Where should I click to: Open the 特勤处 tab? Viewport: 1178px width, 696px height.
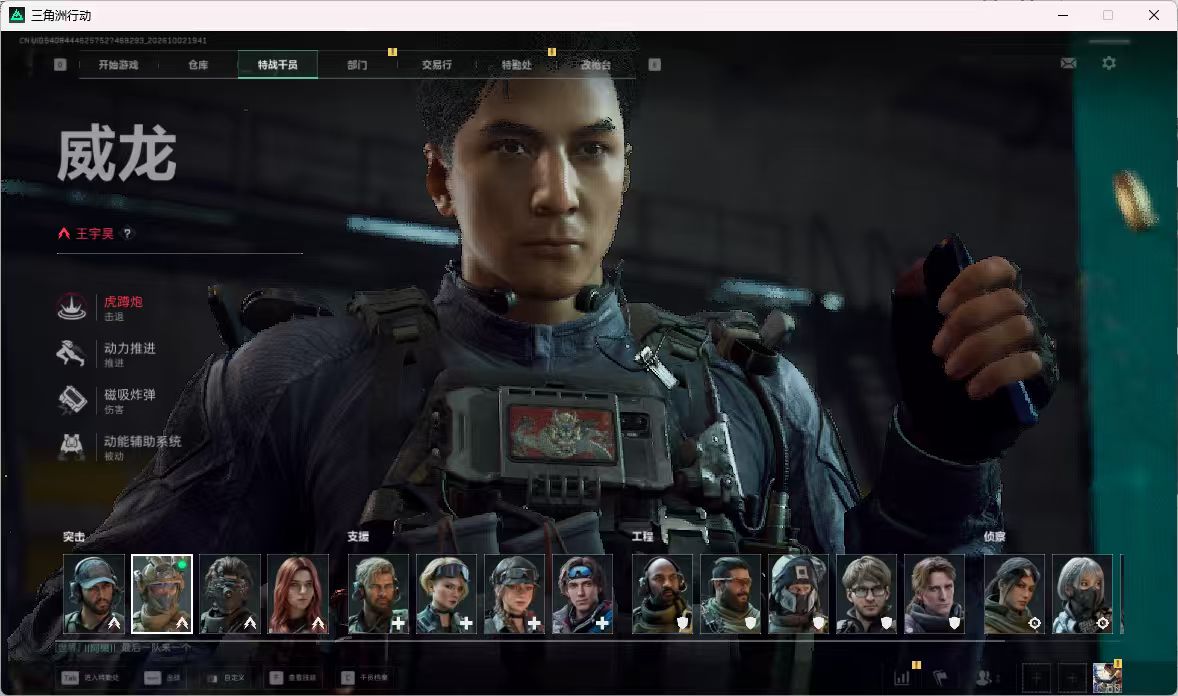[x=517, y=65]
